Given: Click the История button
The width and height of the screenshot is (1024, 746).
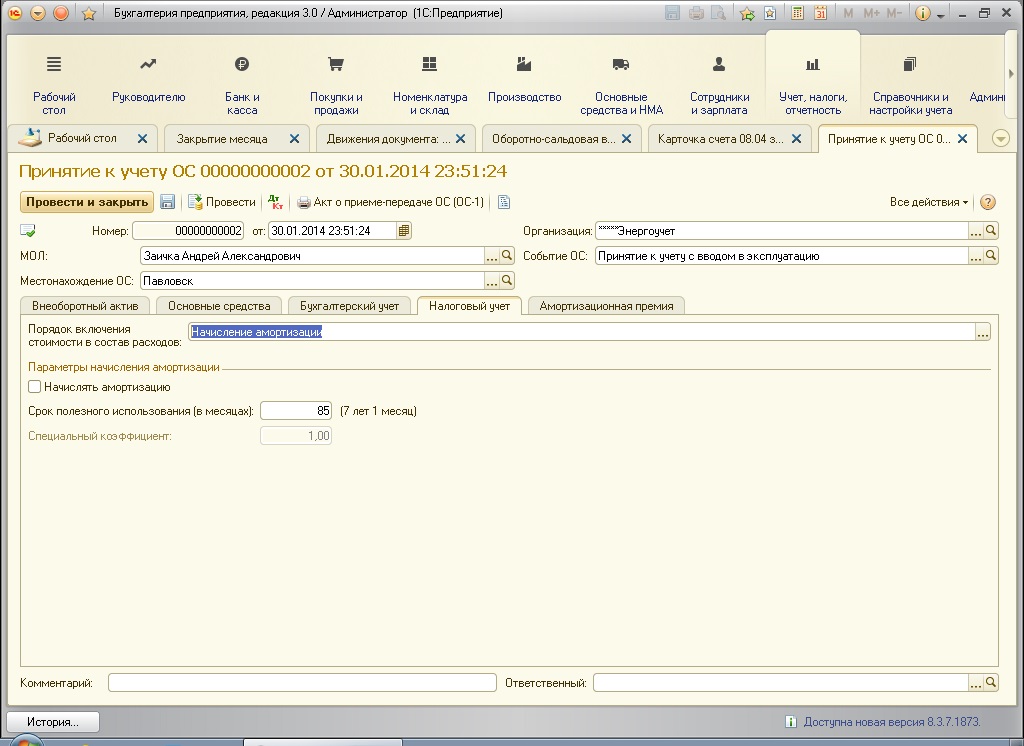Looking at the screenshot, I should click(53, 722).
